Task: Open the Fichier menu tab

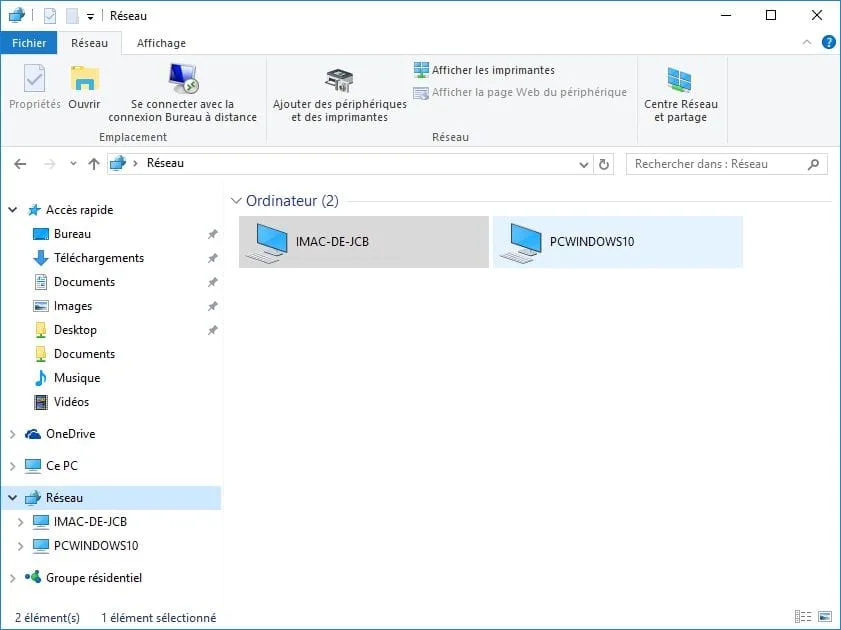Action: (x=29, y=43)
